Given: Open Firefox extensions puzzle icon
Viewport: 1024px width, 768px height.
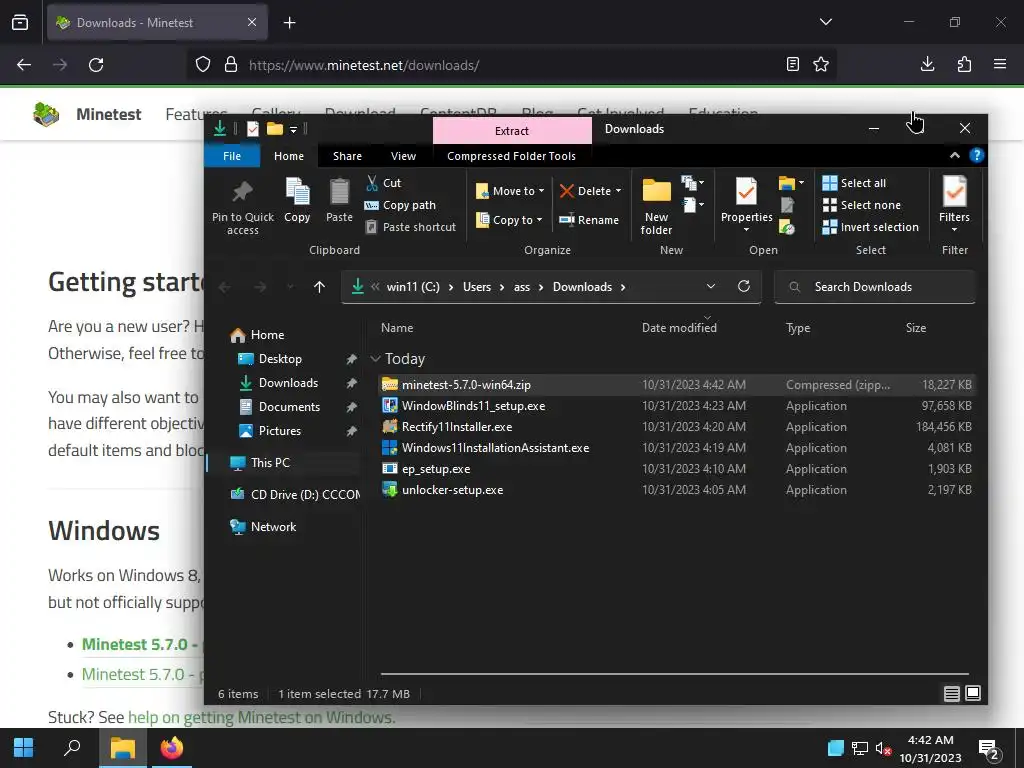Looking at the screenshot, I should (964, 65).
